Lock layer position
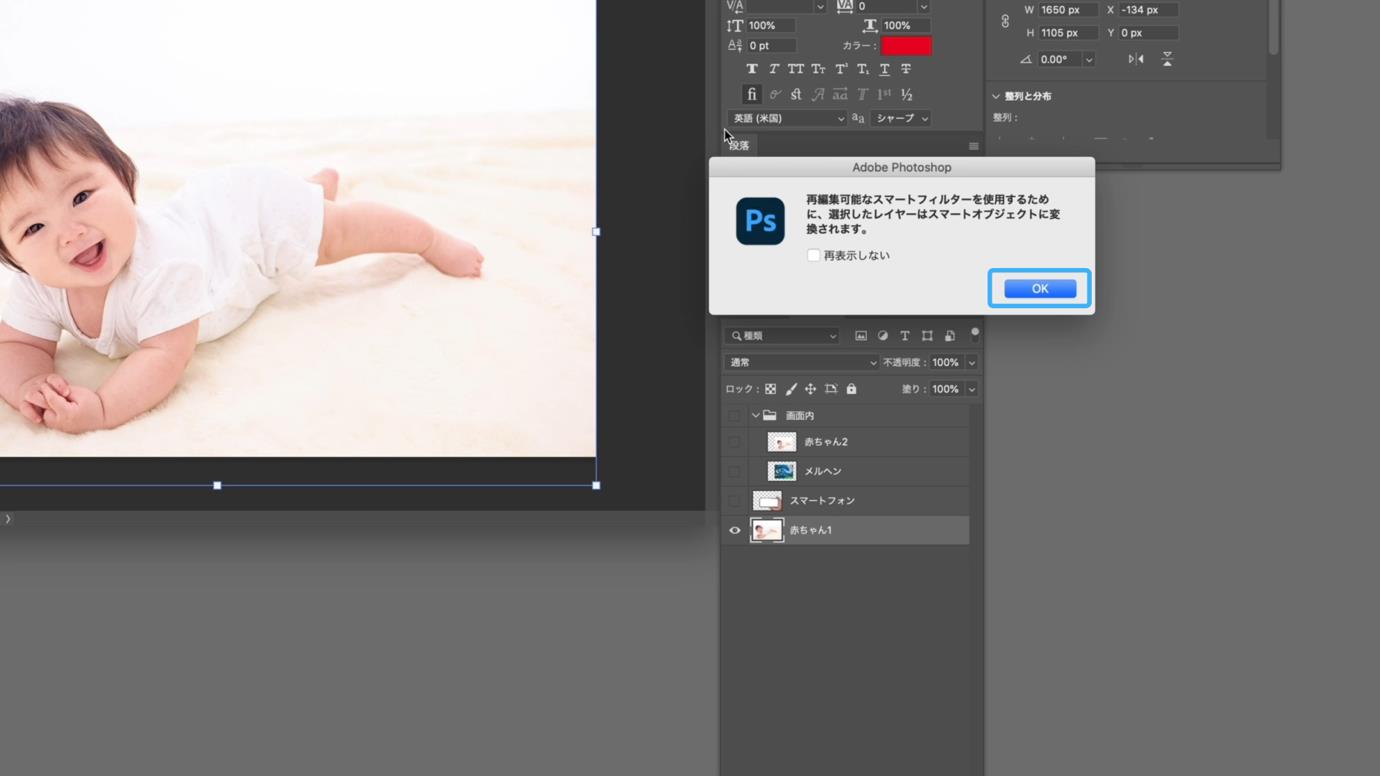 coord(811,389)
